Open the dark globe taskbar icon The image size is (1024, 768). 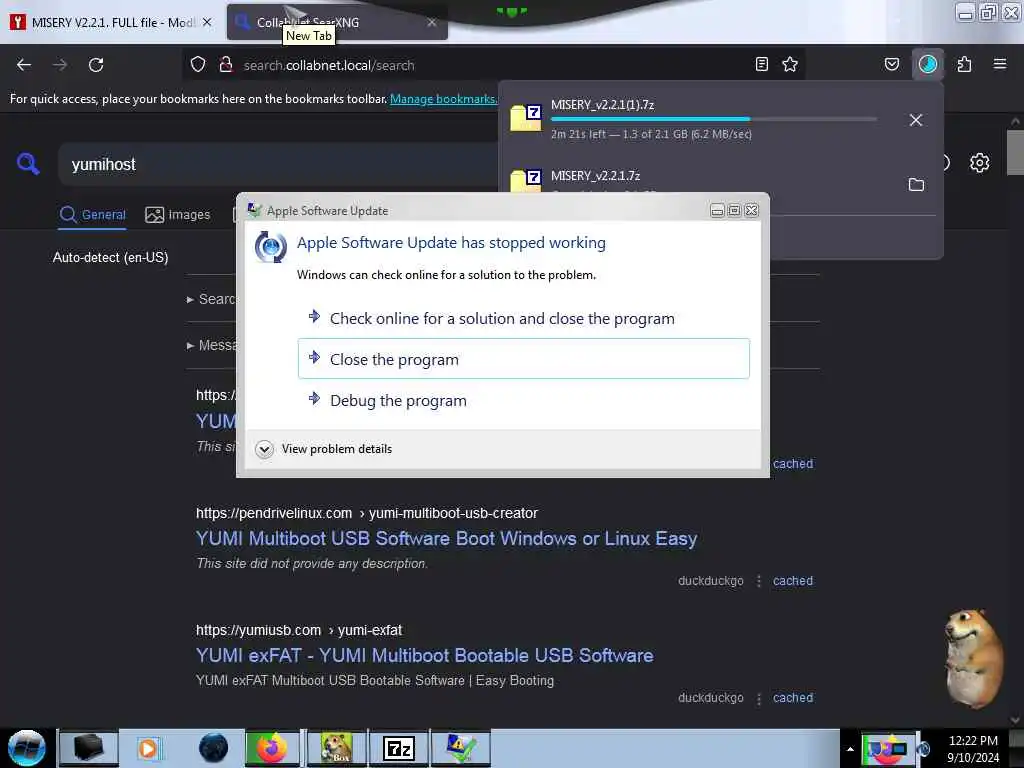point(214,748)
